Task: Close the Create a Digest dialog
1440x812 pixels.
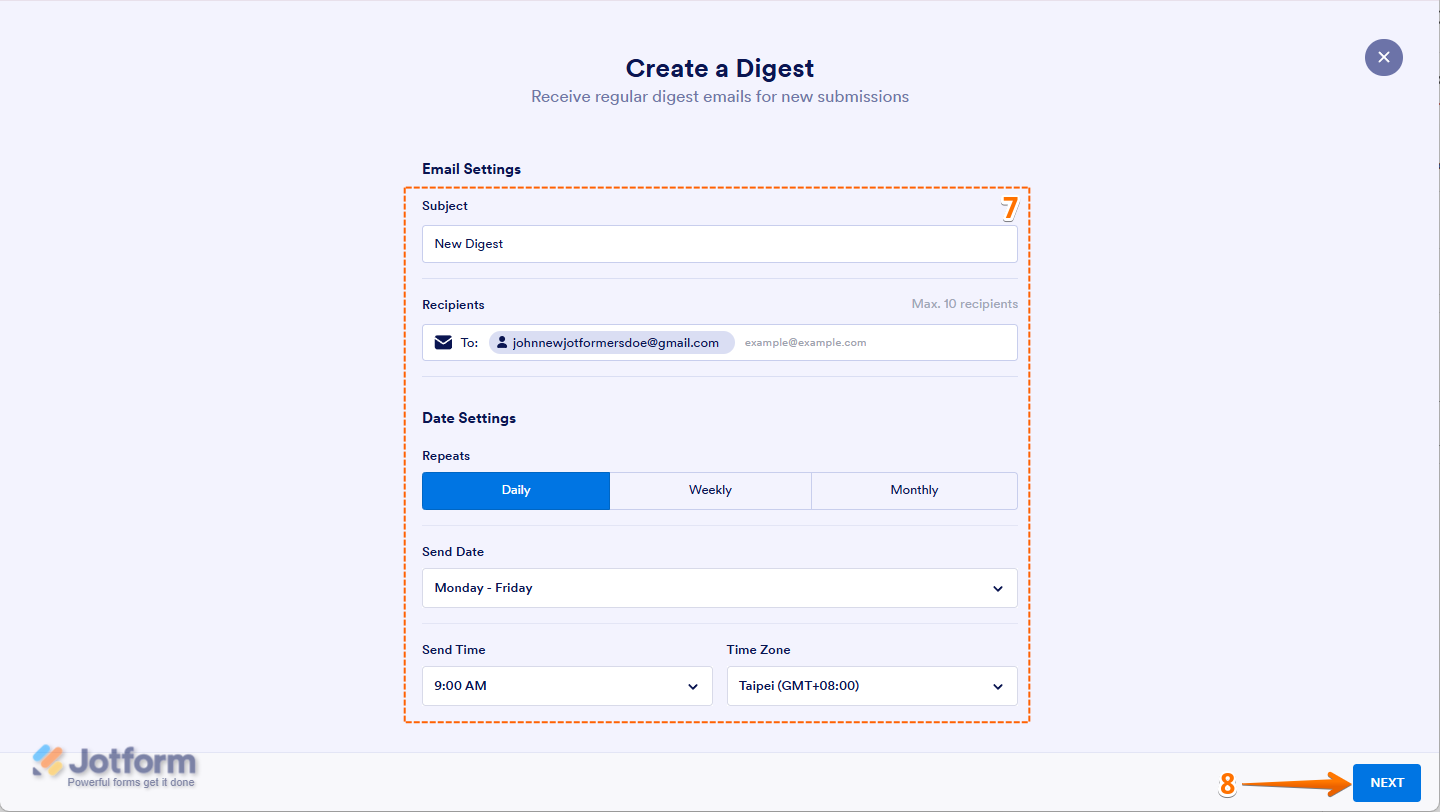Action: click(x=1383, y=58)
